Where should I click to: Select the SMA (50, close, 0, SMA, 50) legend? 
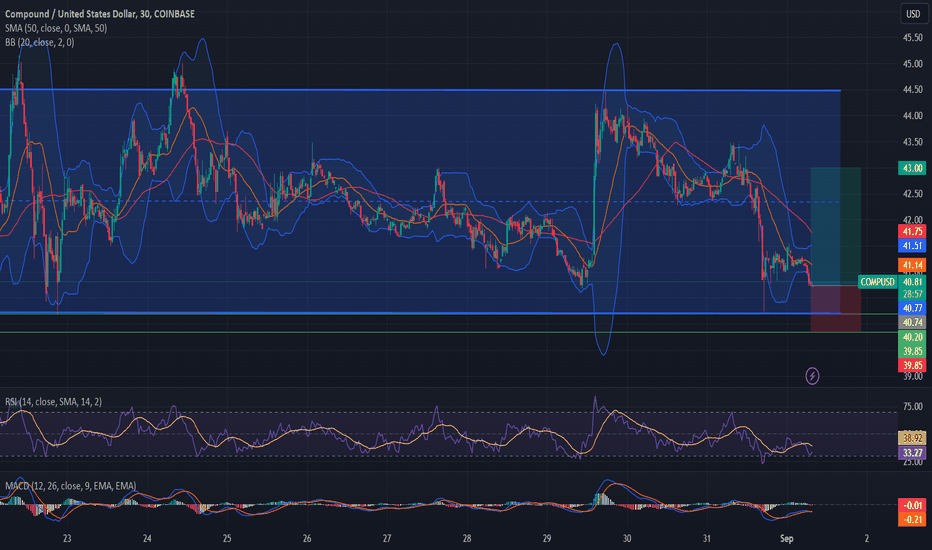click(x=56, y=28)
